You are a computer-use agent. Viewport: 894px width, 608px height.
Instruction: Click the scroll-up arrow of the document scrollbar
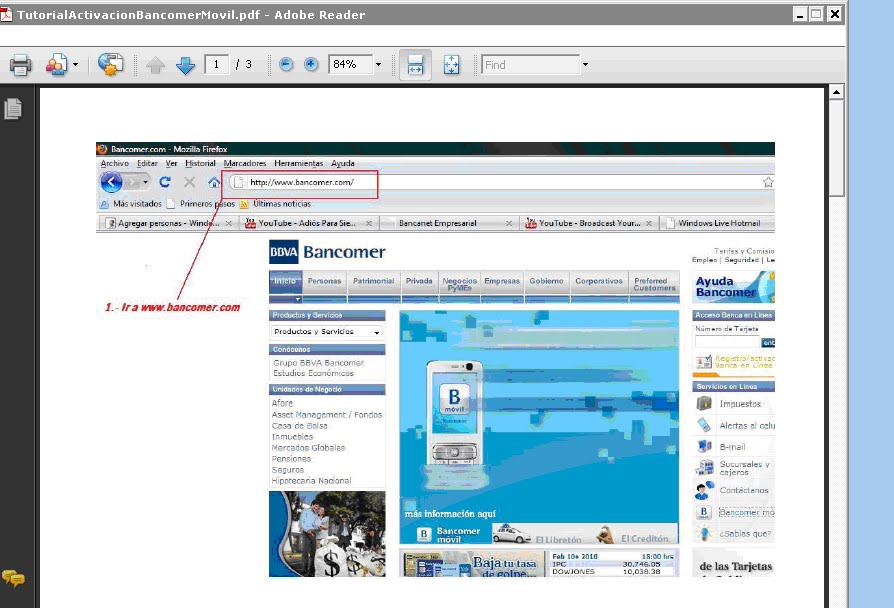[x=836, y=92]
